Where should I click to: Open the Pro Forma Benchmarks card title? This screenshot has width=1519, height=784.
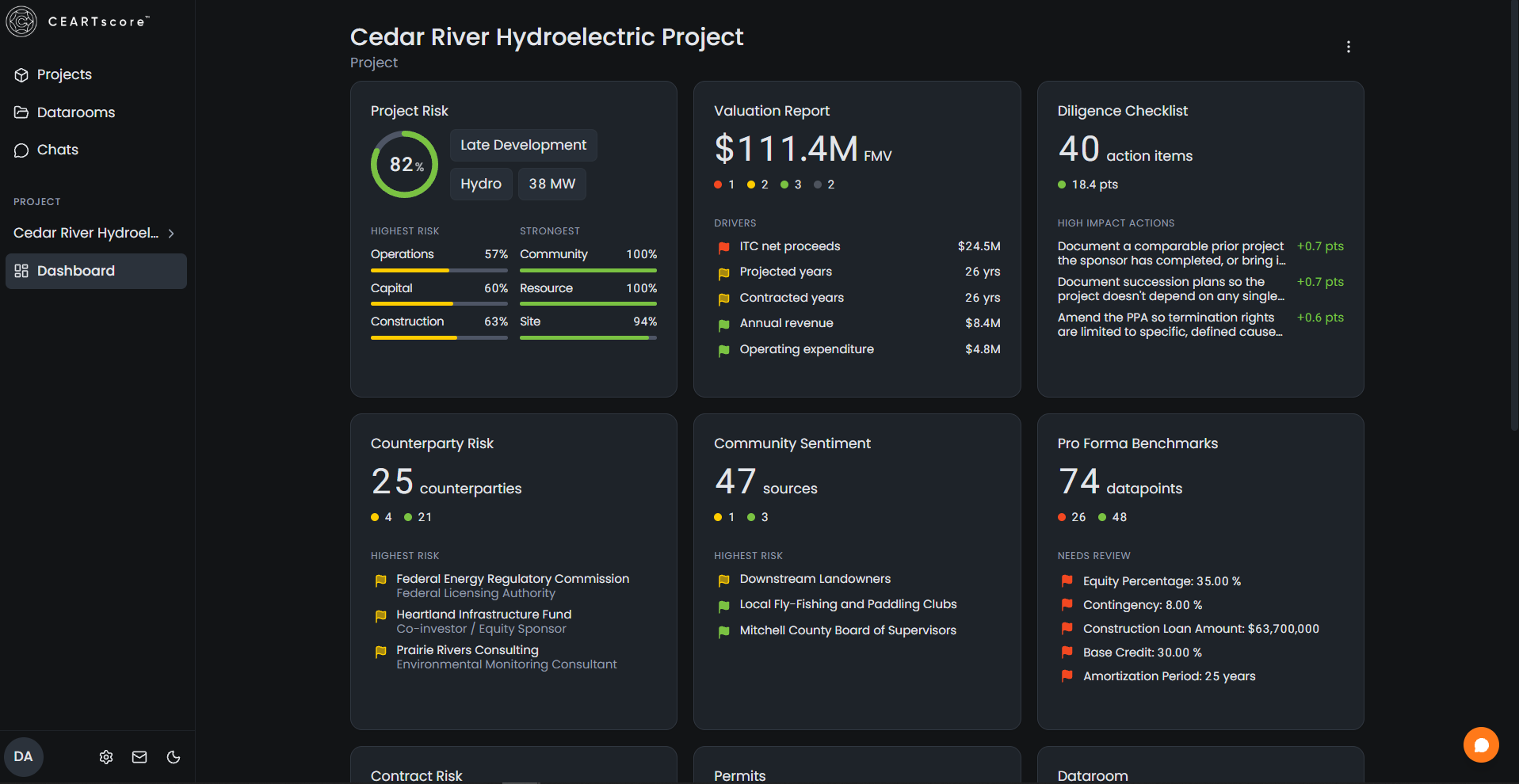coord(1137,443)
